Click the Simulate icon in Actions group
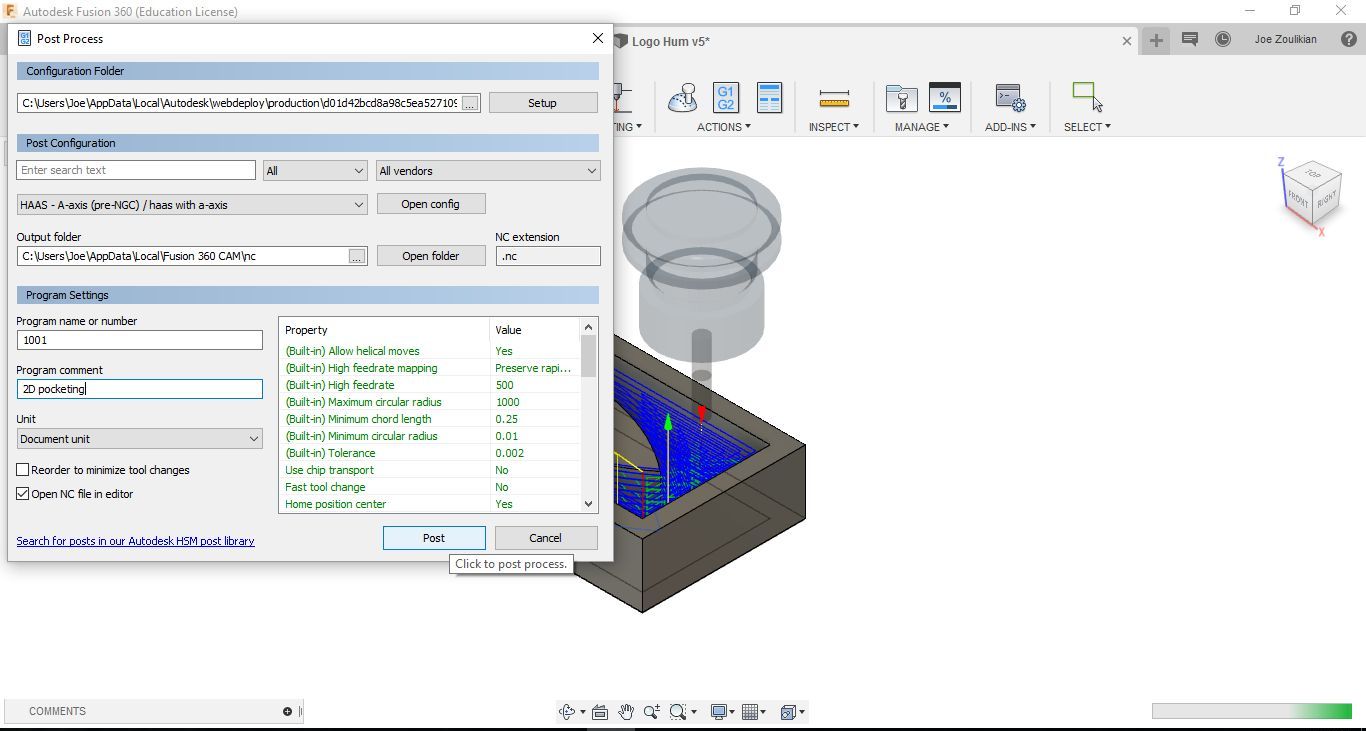Image resolution: width=1366 pixels, height=731 pixels. (x=683, y=98)
